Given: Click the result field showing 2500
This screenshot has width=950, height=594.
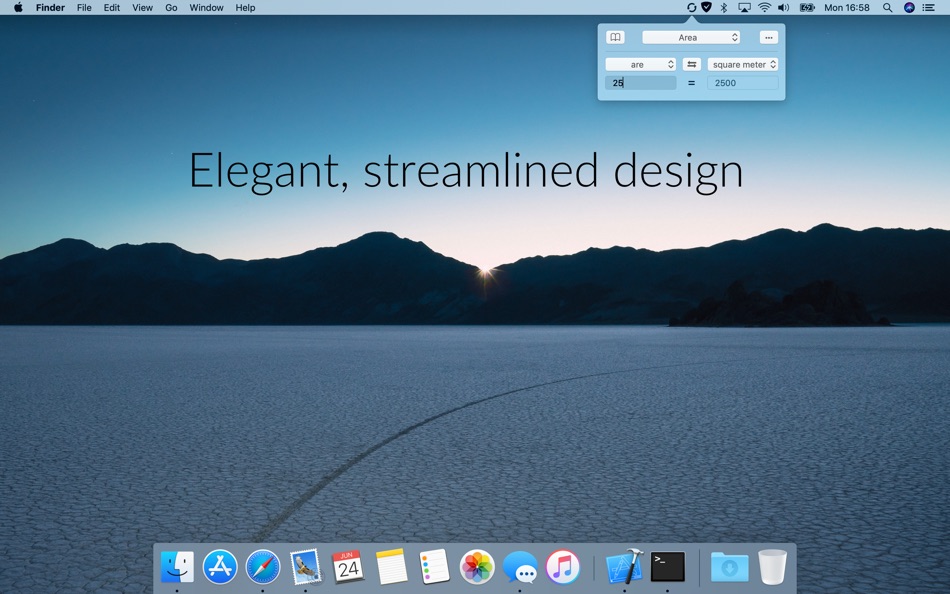Looking at the screenshot, I should click(743, 83).
